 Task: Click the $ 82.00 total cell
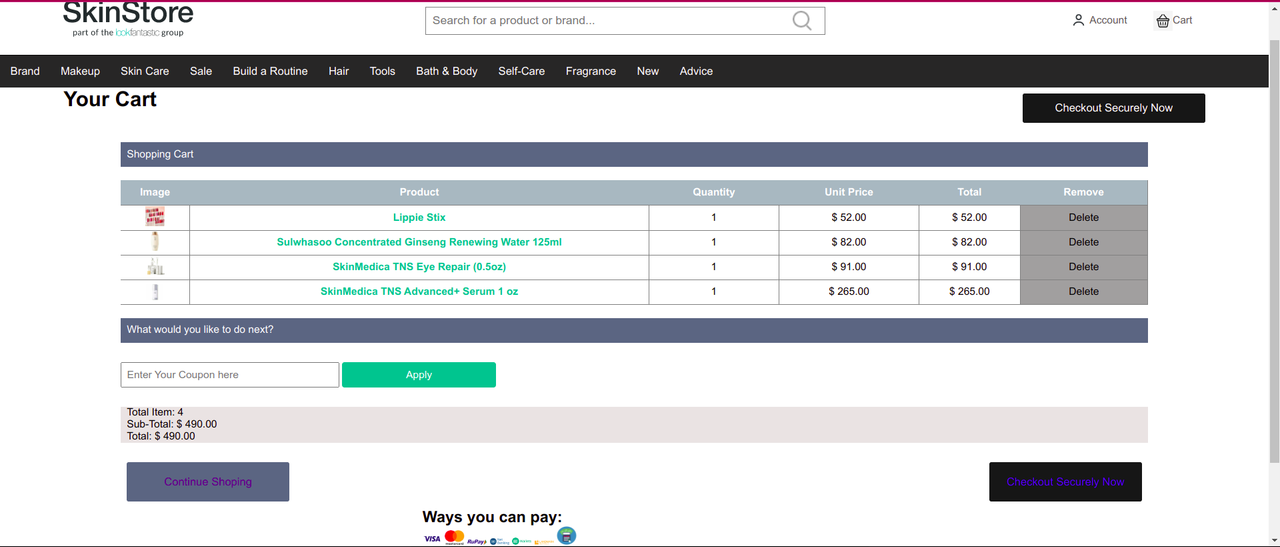coord(970,242)
